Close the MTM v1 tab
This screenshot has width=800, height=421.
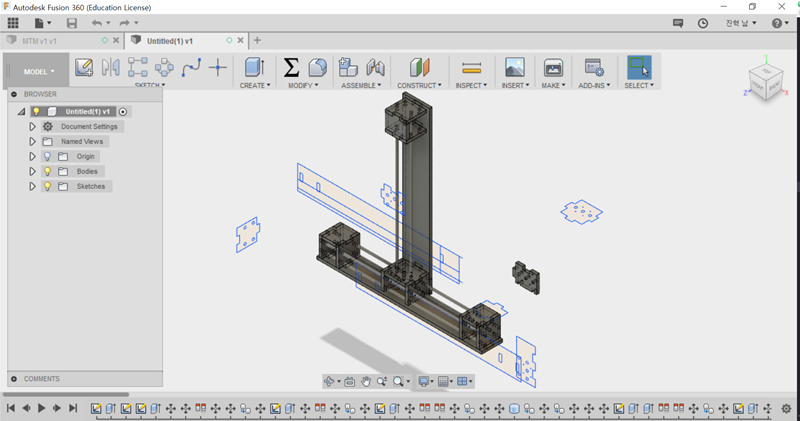116,40
